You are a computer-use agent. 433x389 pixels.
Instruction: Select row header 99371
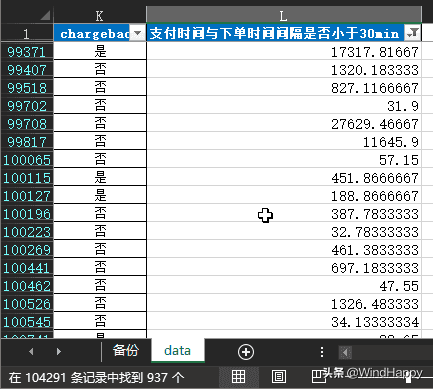(x=27, y=52)
